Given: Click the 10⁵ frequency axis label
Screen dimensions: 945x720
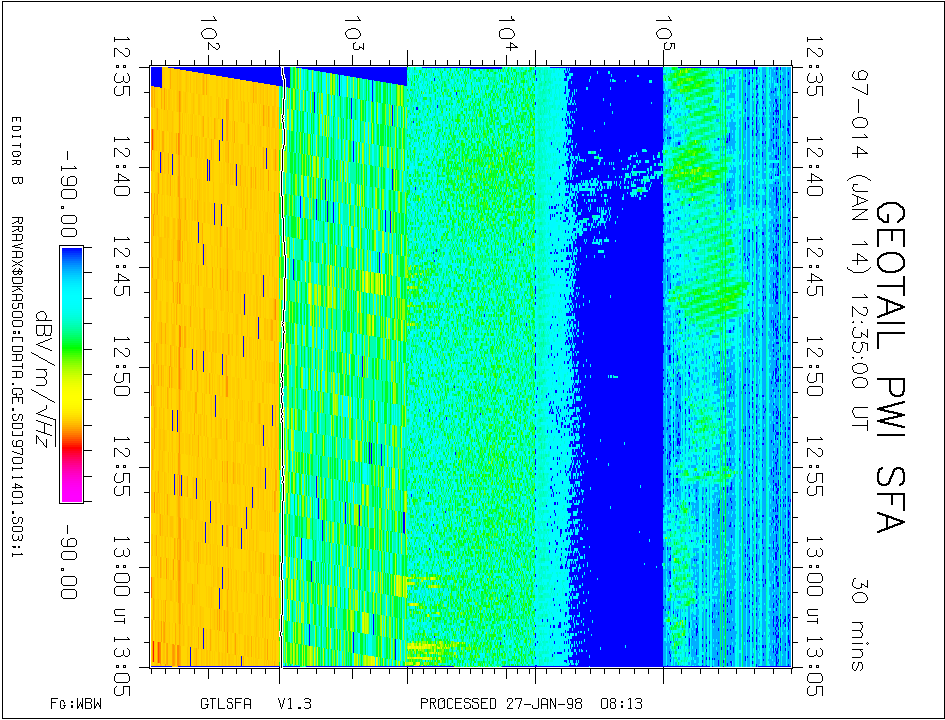Looking at the screenshot, I should [661, 38].
